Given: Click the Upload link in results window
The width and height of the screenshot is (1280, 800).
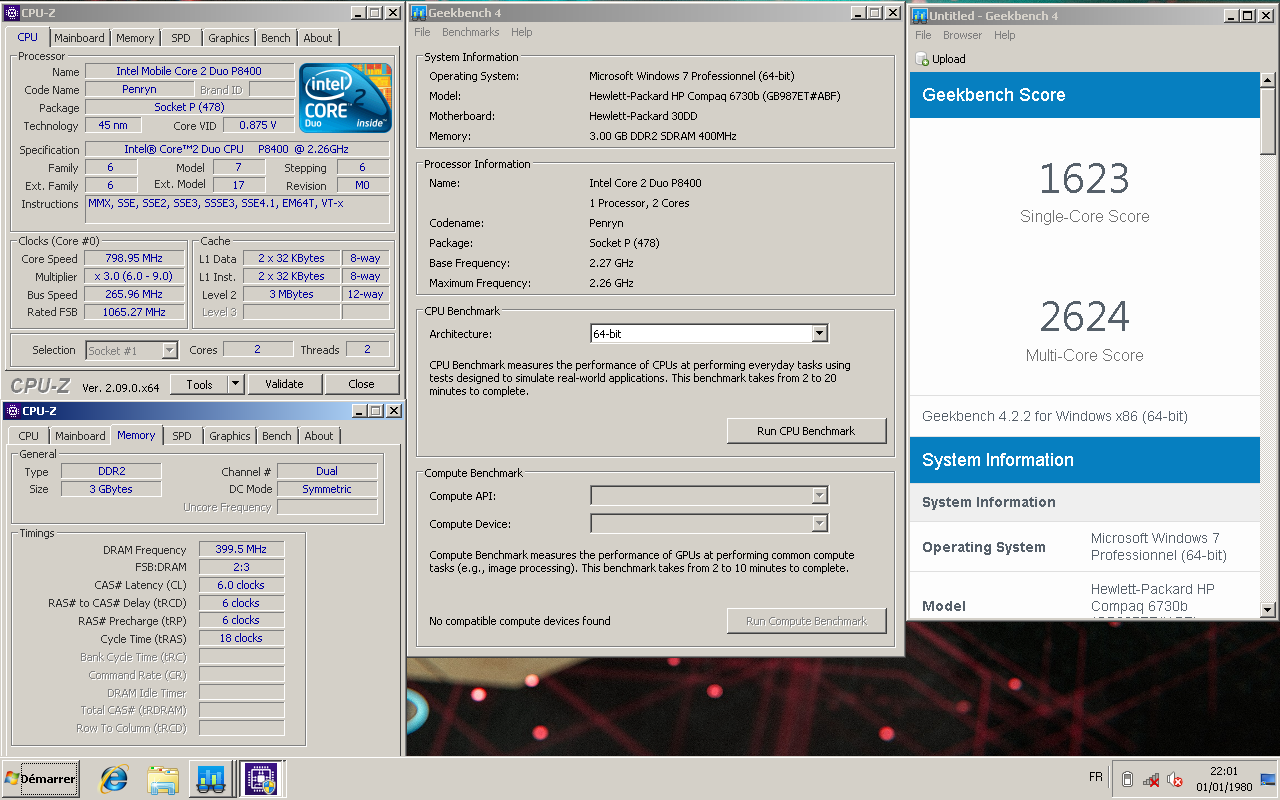Looking at the screenshot, I should point(949,59).
